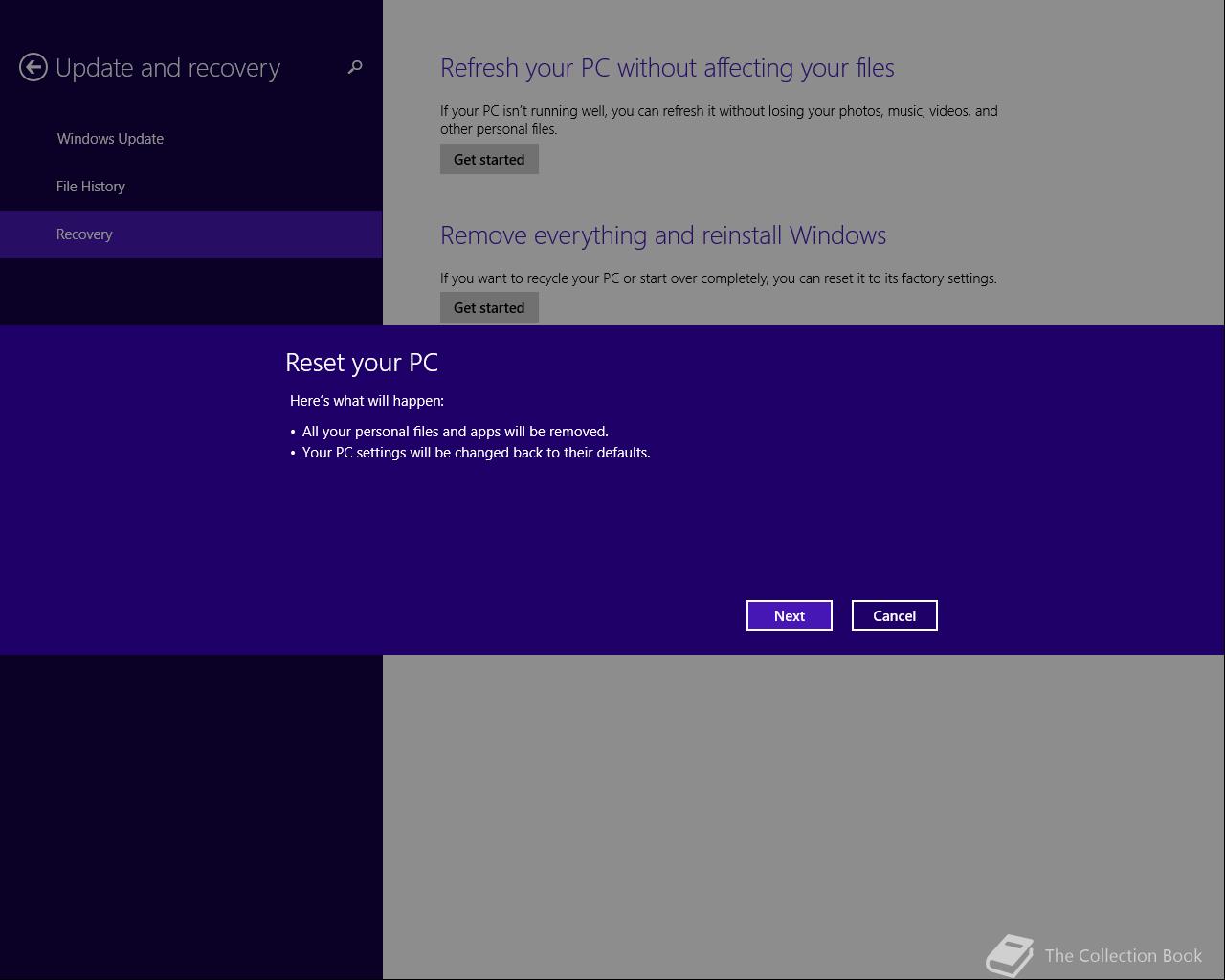Click 'Refresh your PC without affecting your files' heading
This screenshot has width=1225, height=980.
(x=667, y=68)
